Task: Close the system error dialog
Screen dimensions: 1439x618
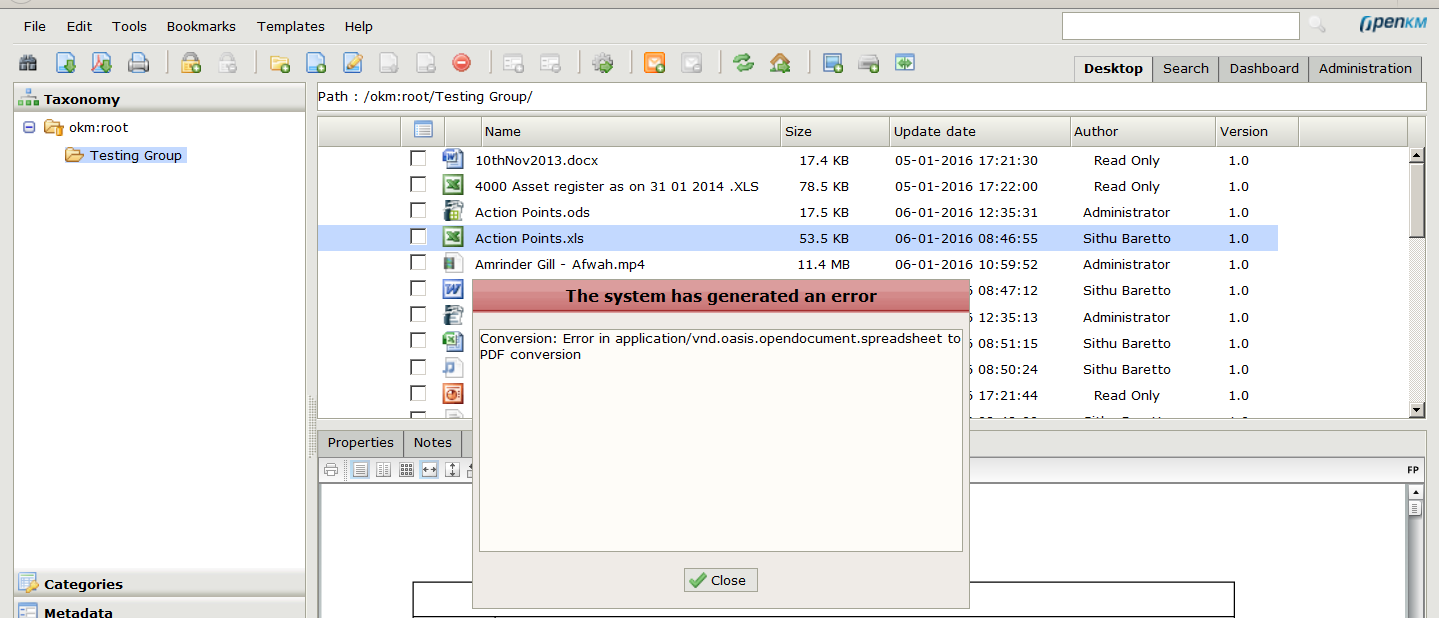Action: click(x=720, y=580)
